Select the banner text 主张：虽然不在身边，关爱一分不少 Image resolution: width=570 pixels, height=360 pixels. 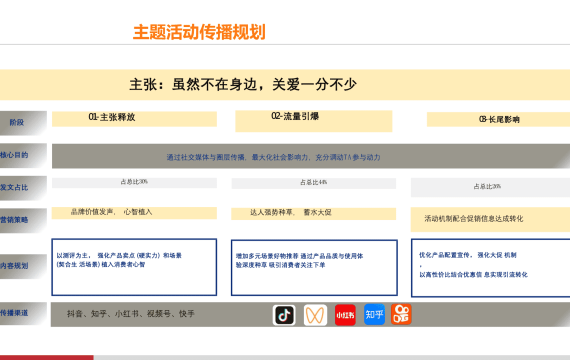coord(243,84)
